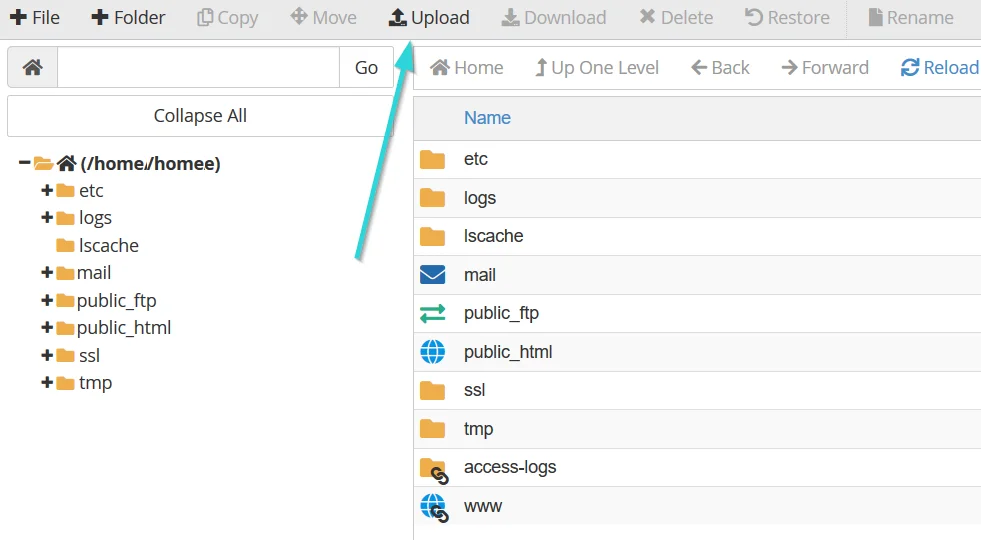Image resolution: width=981 pixels, height=540 pixels.
Task: Click the access-logs linked folder icon
Action: coord(433,468)
